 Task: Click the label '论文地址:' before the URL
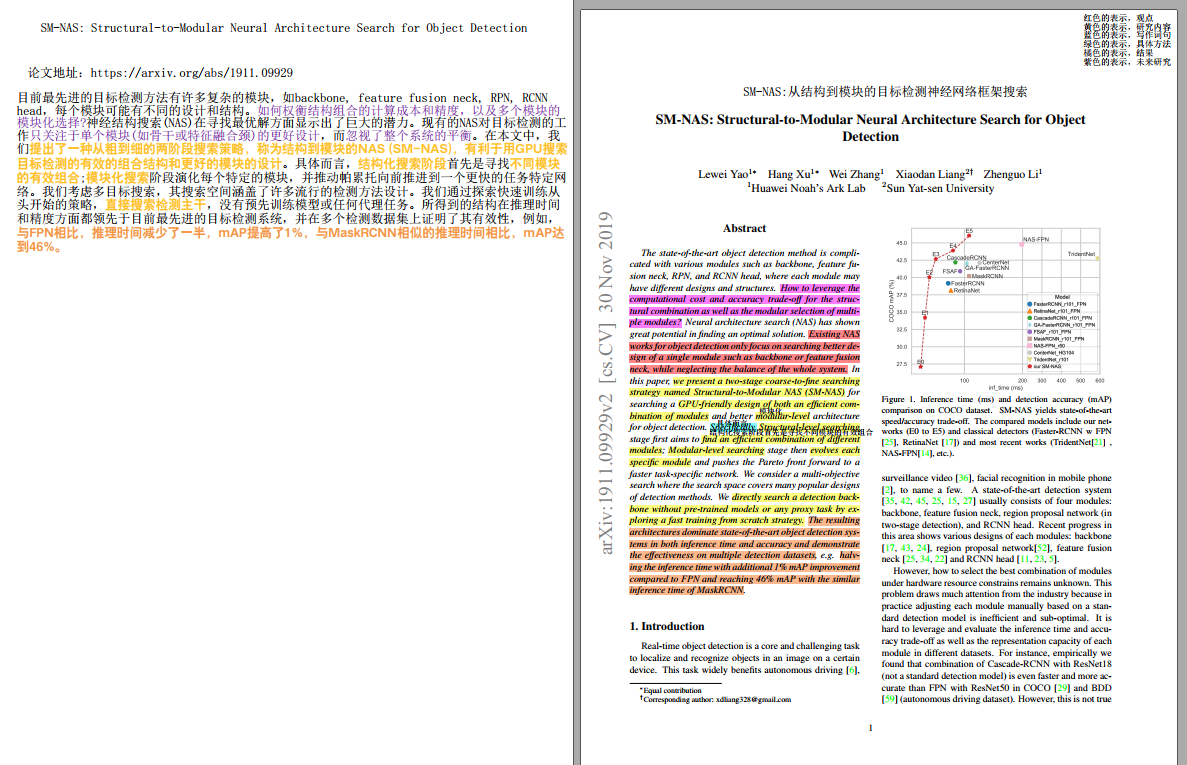pyautogui.click(x=55, y=73)
